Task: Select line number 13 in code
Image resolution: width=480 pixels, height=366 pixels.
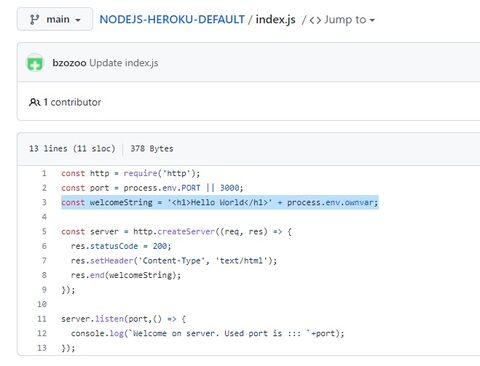Action: tap(42, 348)
